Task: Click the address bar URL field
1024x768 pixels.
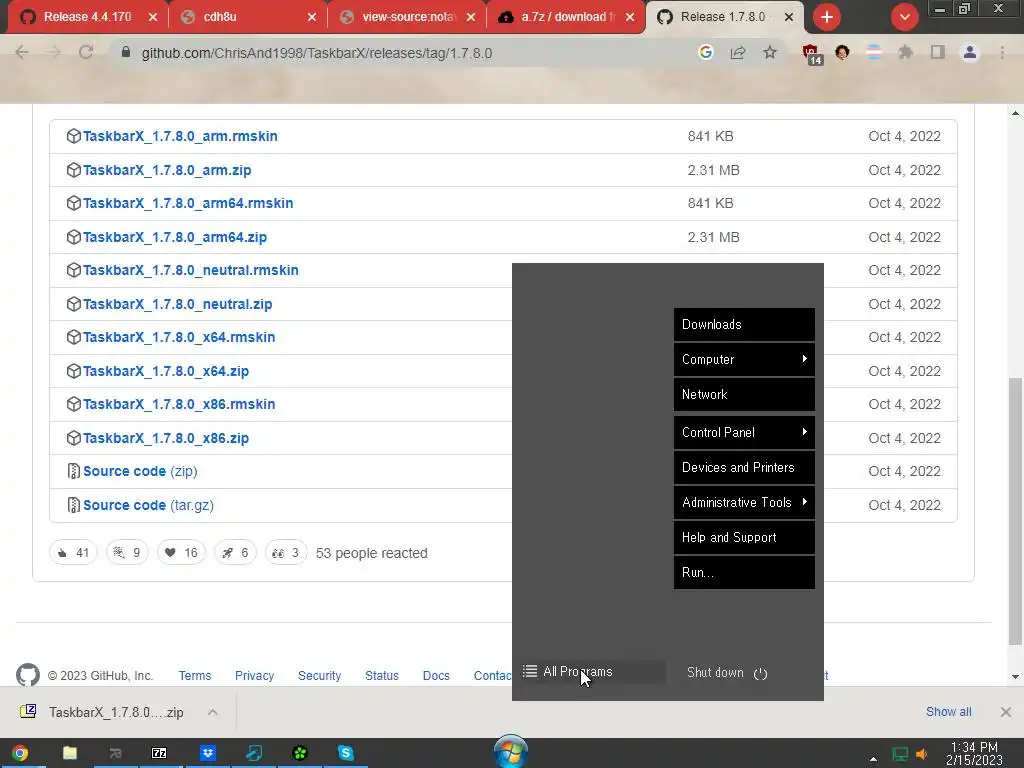Action: click(402, 53)
